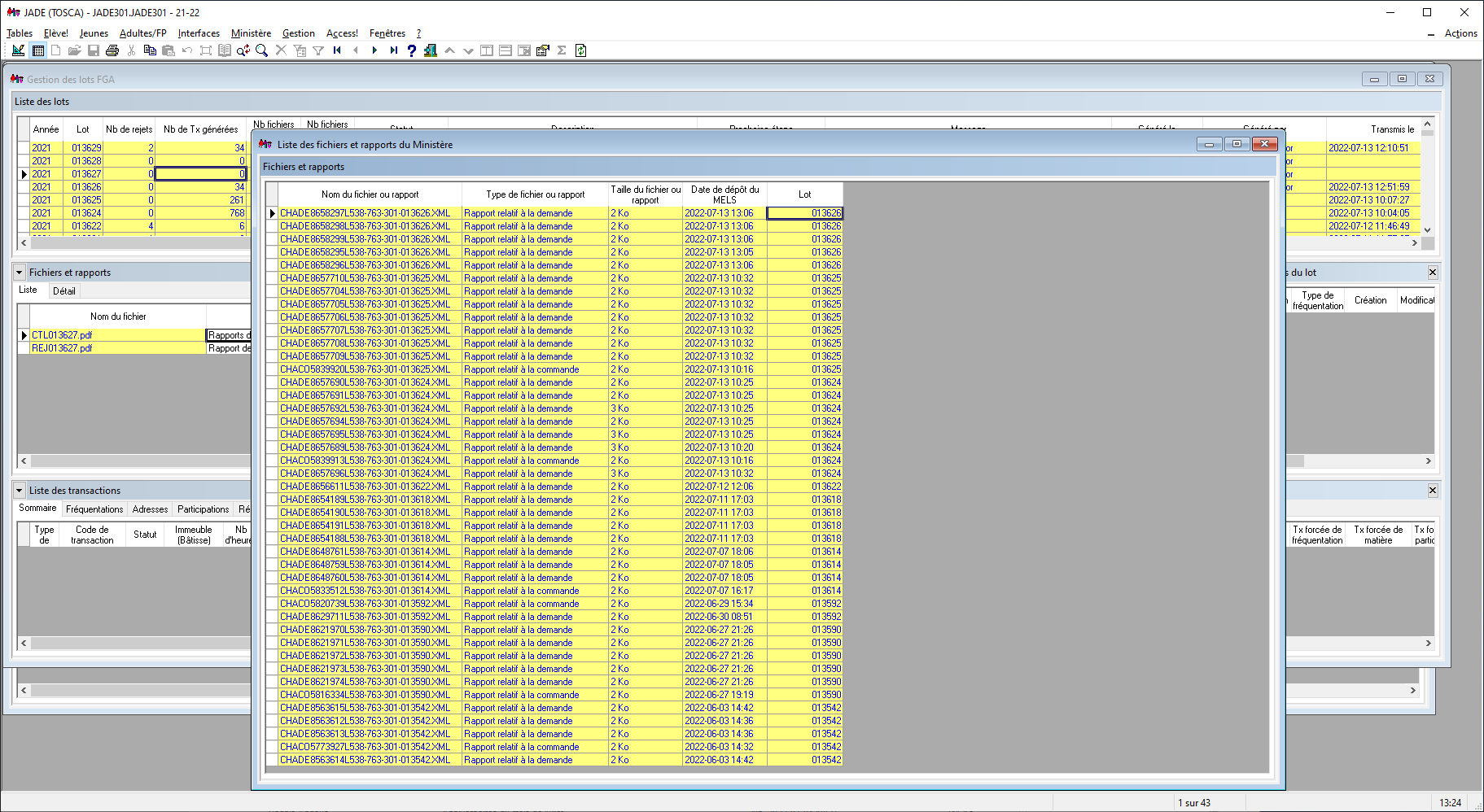The image size is (1484, 812).
Task: Click the Copy icon in toolbar
Action: [x=150, y=50]
